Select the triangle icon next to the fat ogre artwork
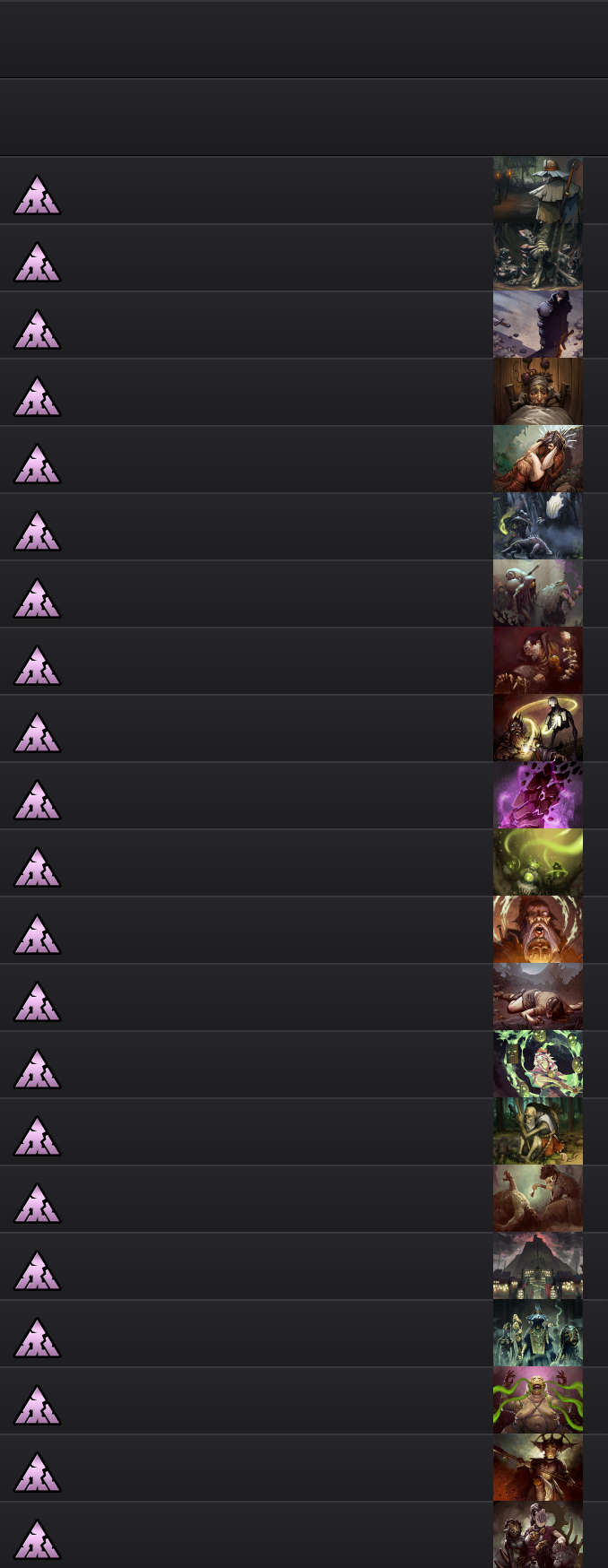The height and width of the screenshot is (1568, 608). click(x=37, y=1405)
